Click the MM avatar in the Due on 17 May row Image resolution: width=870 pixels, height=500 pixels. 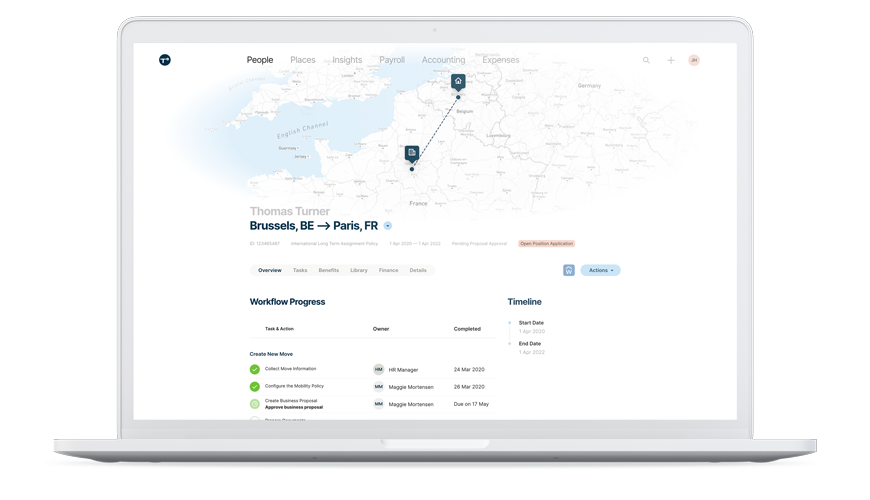click(x=378, y=404)
